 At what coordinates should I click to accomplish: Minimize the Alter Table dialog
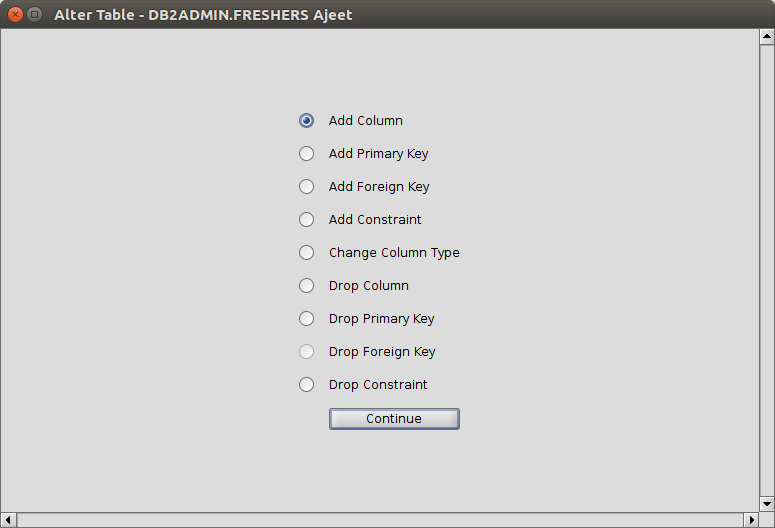(34, 15)
